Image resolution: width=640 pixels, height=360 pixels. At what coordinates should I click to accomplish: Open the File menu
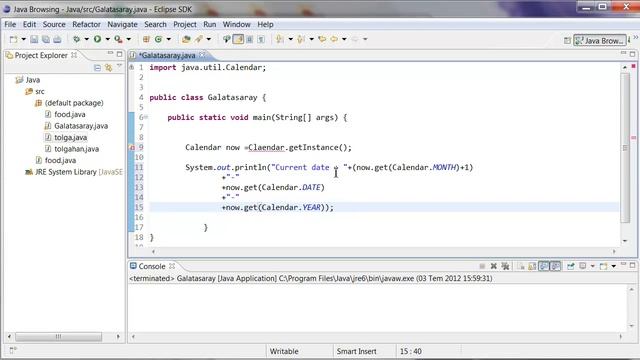(10, 24)
